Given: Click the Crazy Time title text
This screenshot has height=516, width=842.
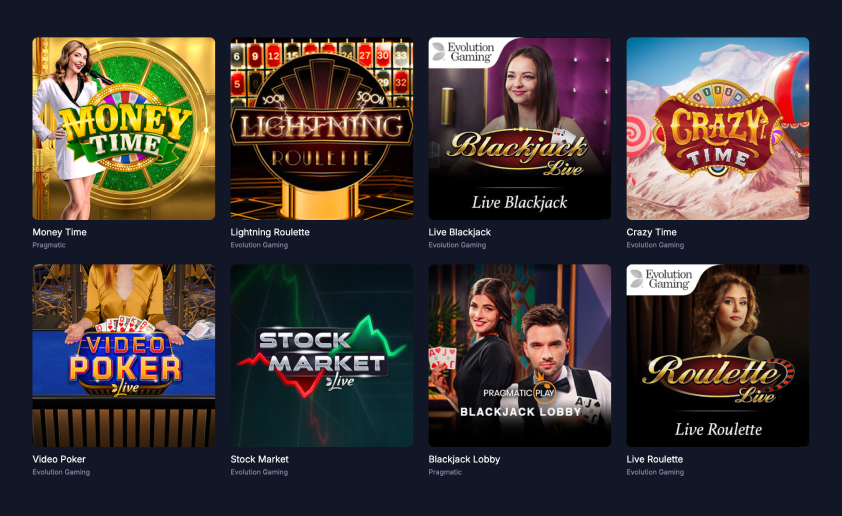Looking at the screenshot, I should (651, 232).
